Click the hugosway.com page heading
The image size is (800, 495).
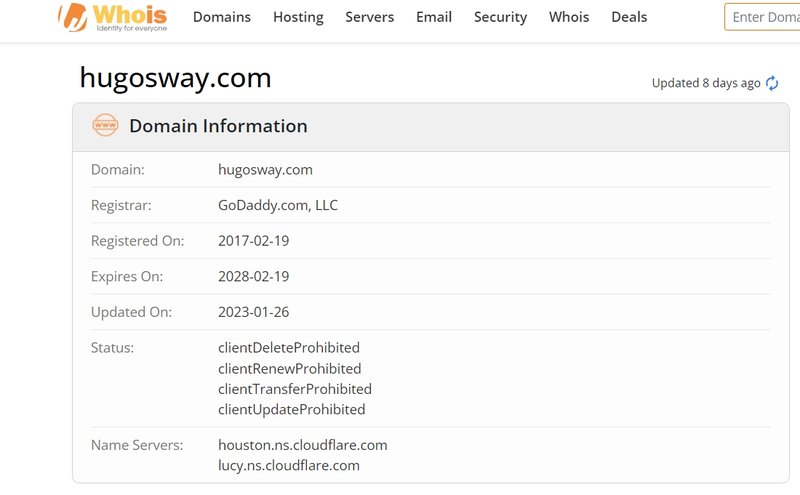(176, 78)
